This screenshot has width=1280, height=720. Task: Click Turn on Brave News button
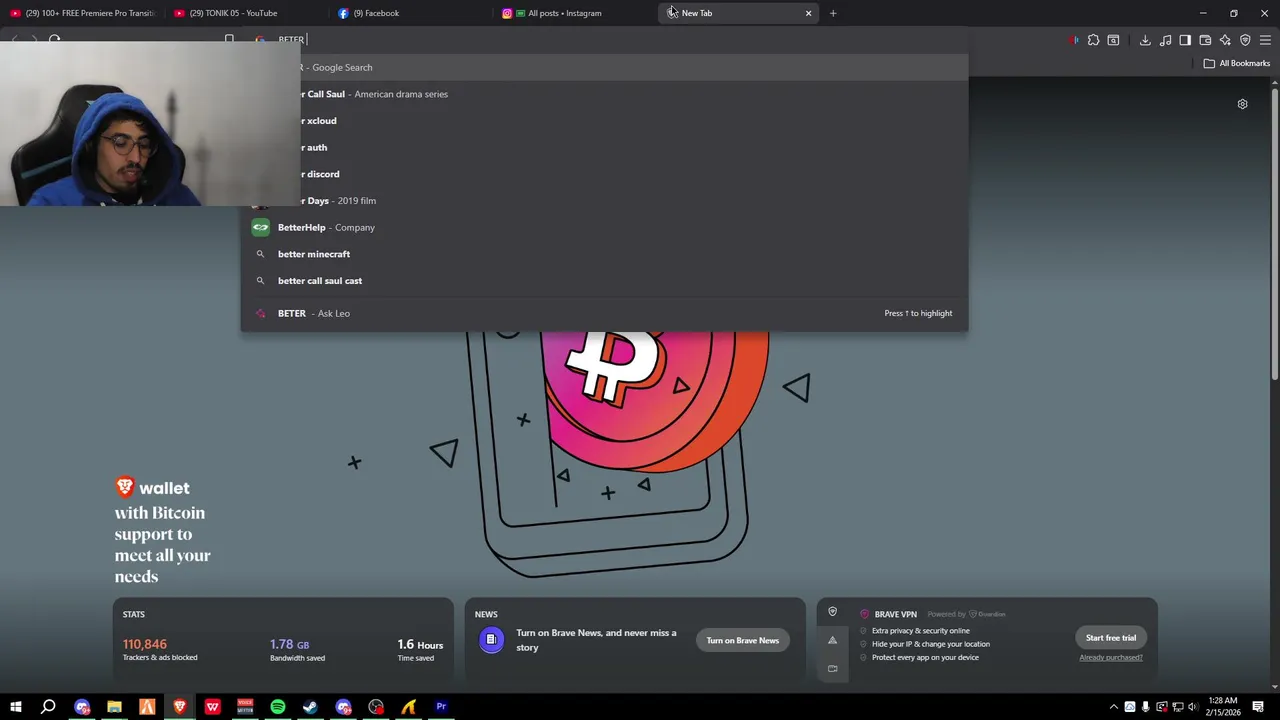742,640
